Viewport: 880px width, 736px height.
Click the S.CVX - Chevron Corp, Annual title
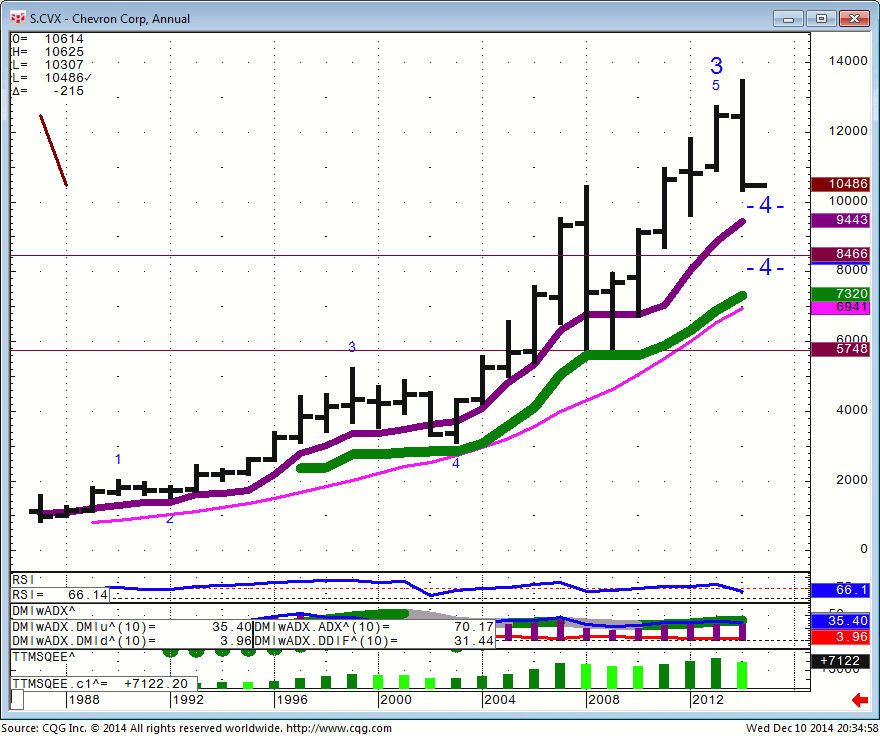tap(110, 19)
